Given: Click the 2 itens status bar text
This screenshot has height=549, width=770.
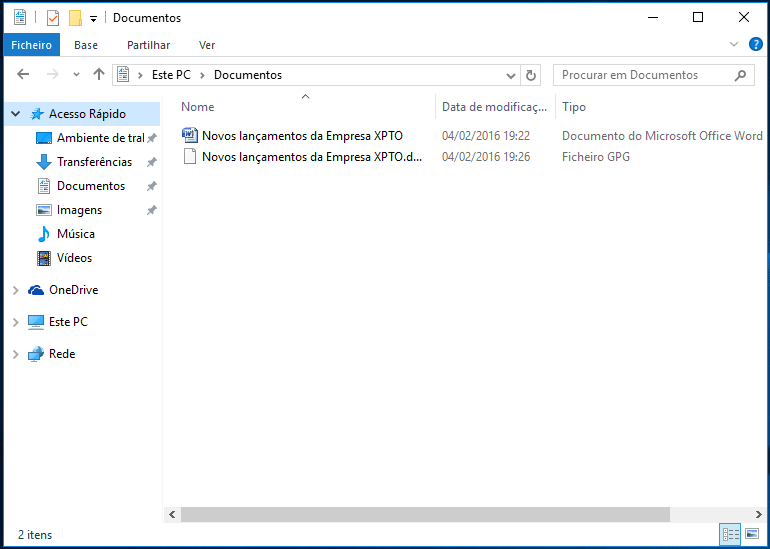Looking at the screenshot, I should point(35,535).
